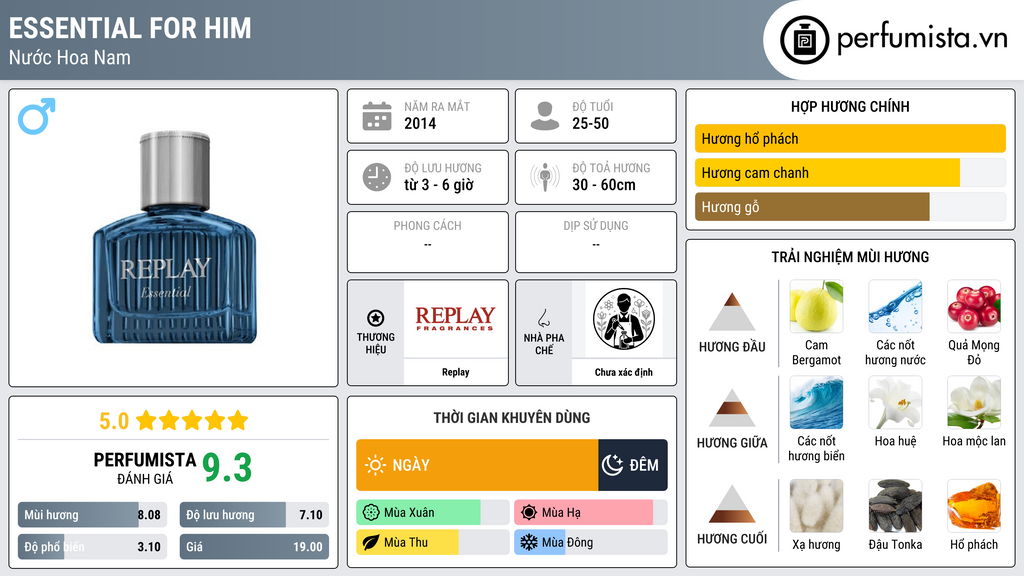This screenshot has height=576, width=1024.
Task: Click the star badge icon above Thương hiệu
Action: coord(376,318)
